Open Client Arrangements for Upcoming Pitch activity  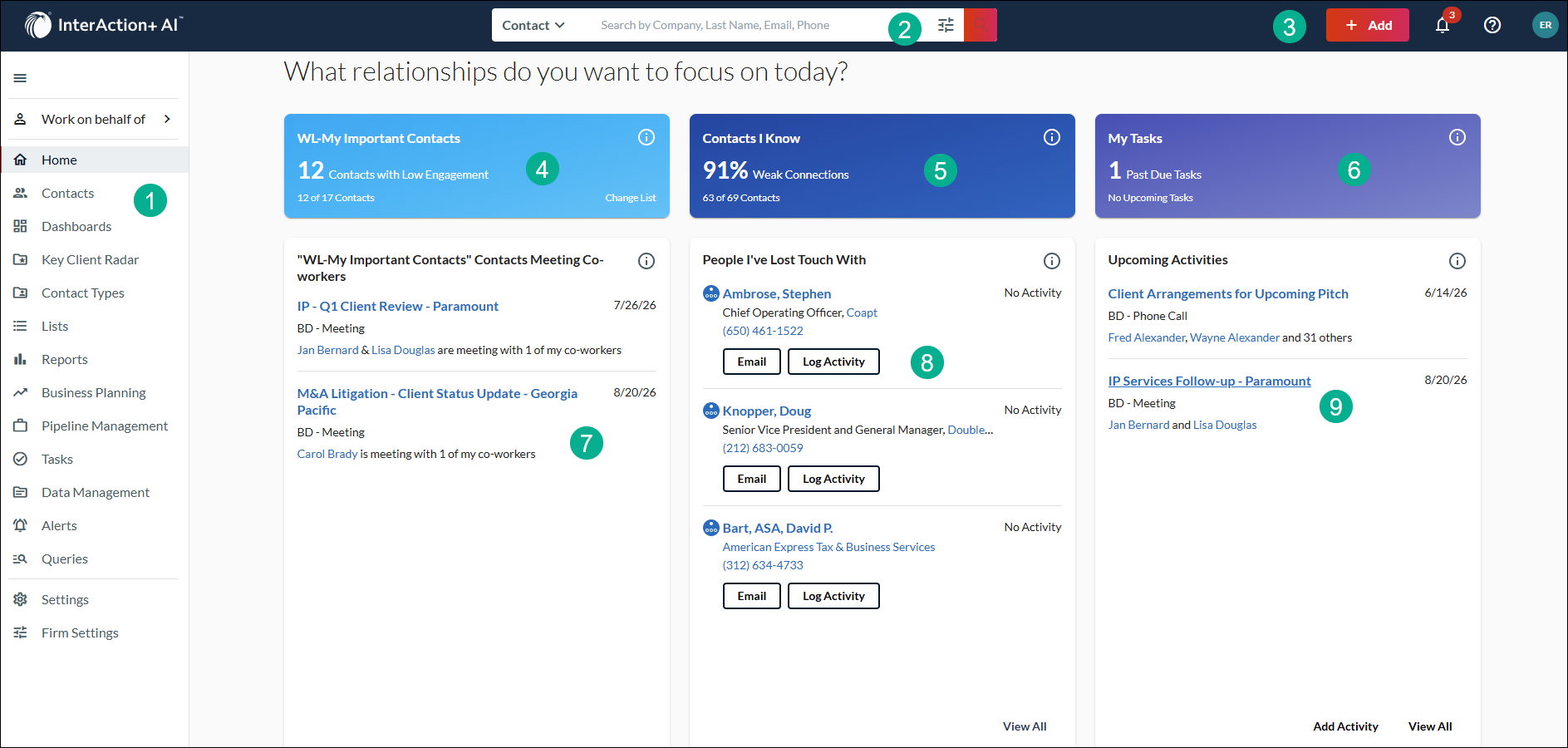click(1228, 294)
